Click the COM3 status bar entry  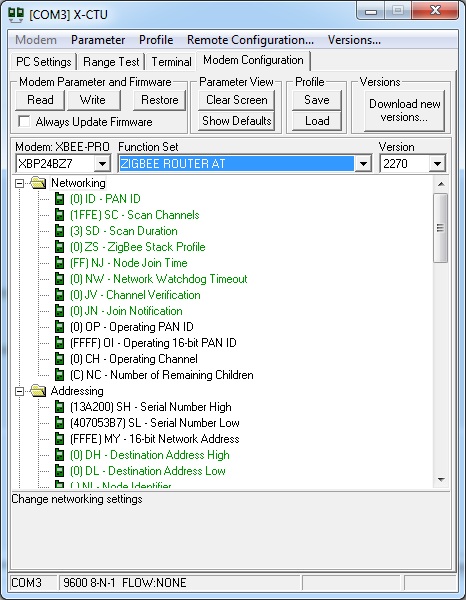coord(33,583)
